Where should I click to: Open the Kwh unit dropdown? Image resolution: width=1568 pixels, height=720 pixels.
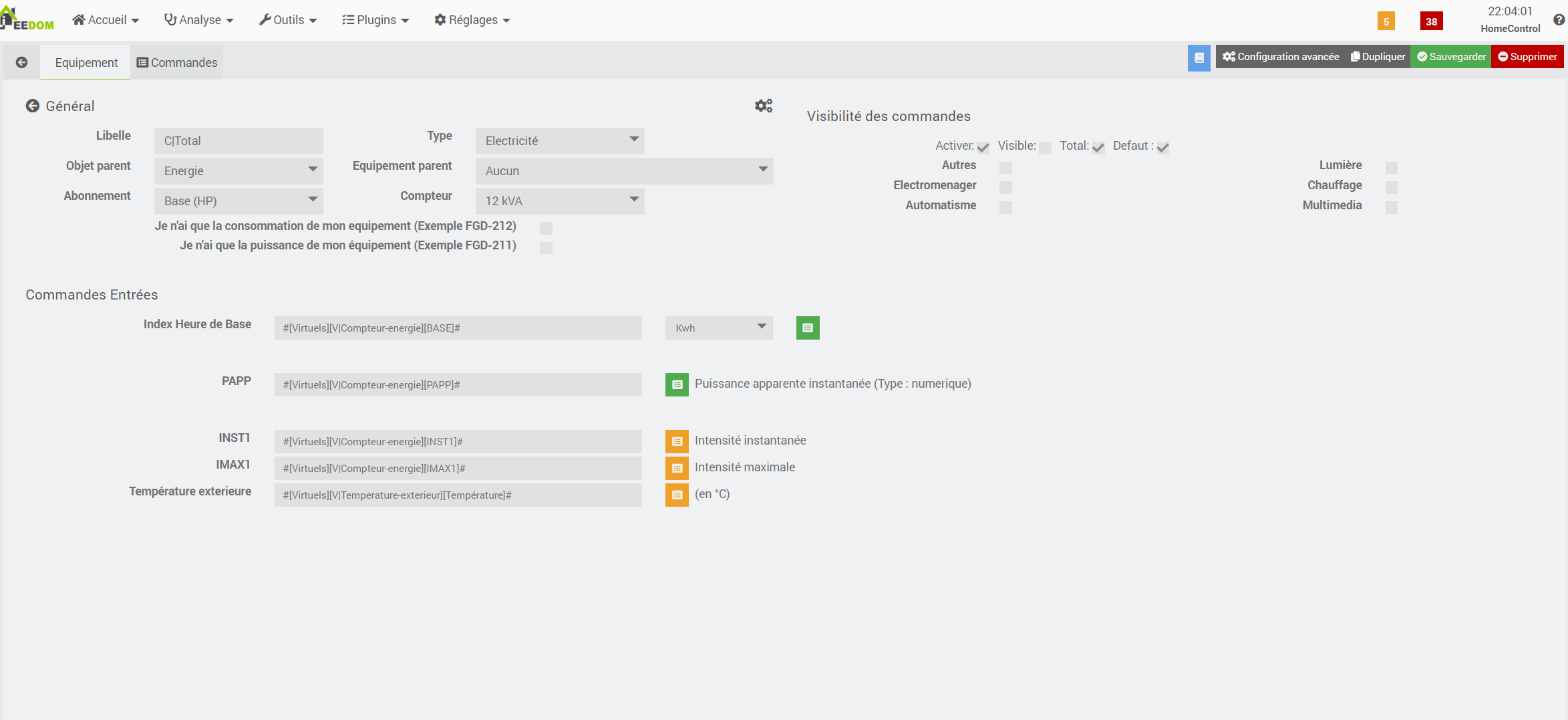tap(719, 328)
